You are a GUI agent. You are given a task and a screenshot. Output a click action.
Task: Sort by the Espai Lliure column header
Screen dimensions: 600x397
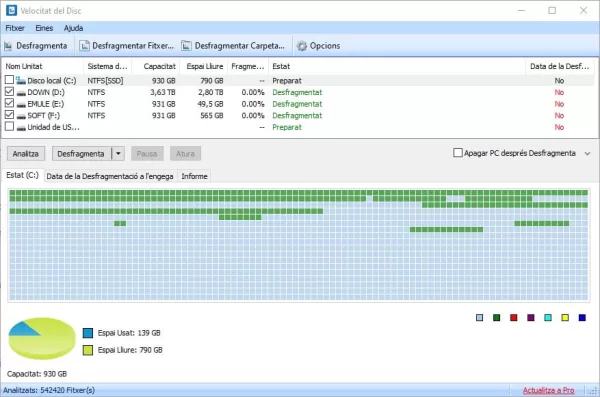click(x=204, y=66)
